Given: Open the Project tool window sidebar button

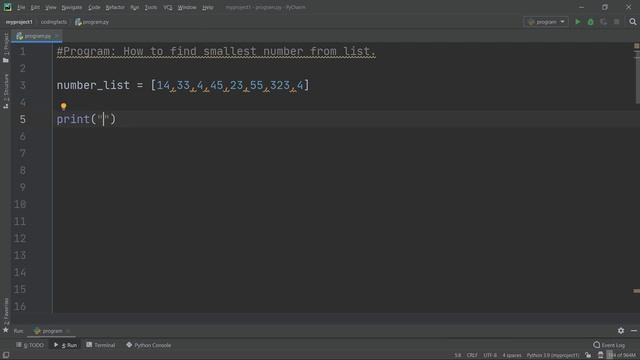Looking at the screenshot, I should (x=6, y=47).
